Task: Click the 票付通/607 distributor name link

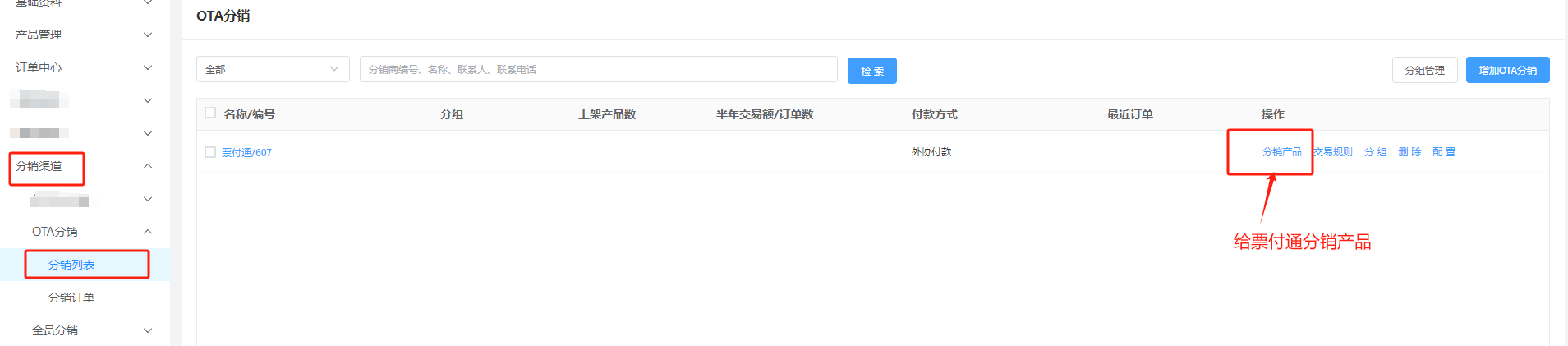Action: 246,153
